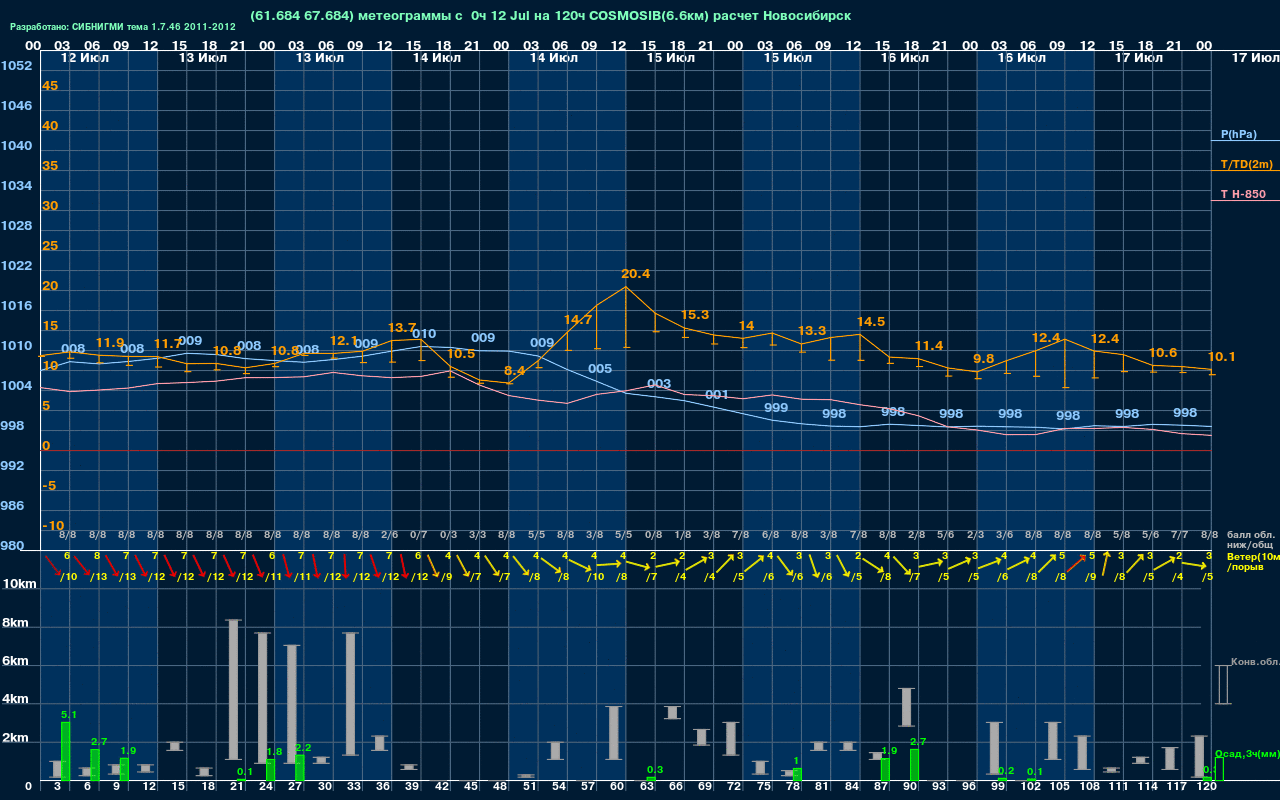1280x800 pixels.
Task: Click the 14.7 temperature label
Action: click(x=578, y=320)
